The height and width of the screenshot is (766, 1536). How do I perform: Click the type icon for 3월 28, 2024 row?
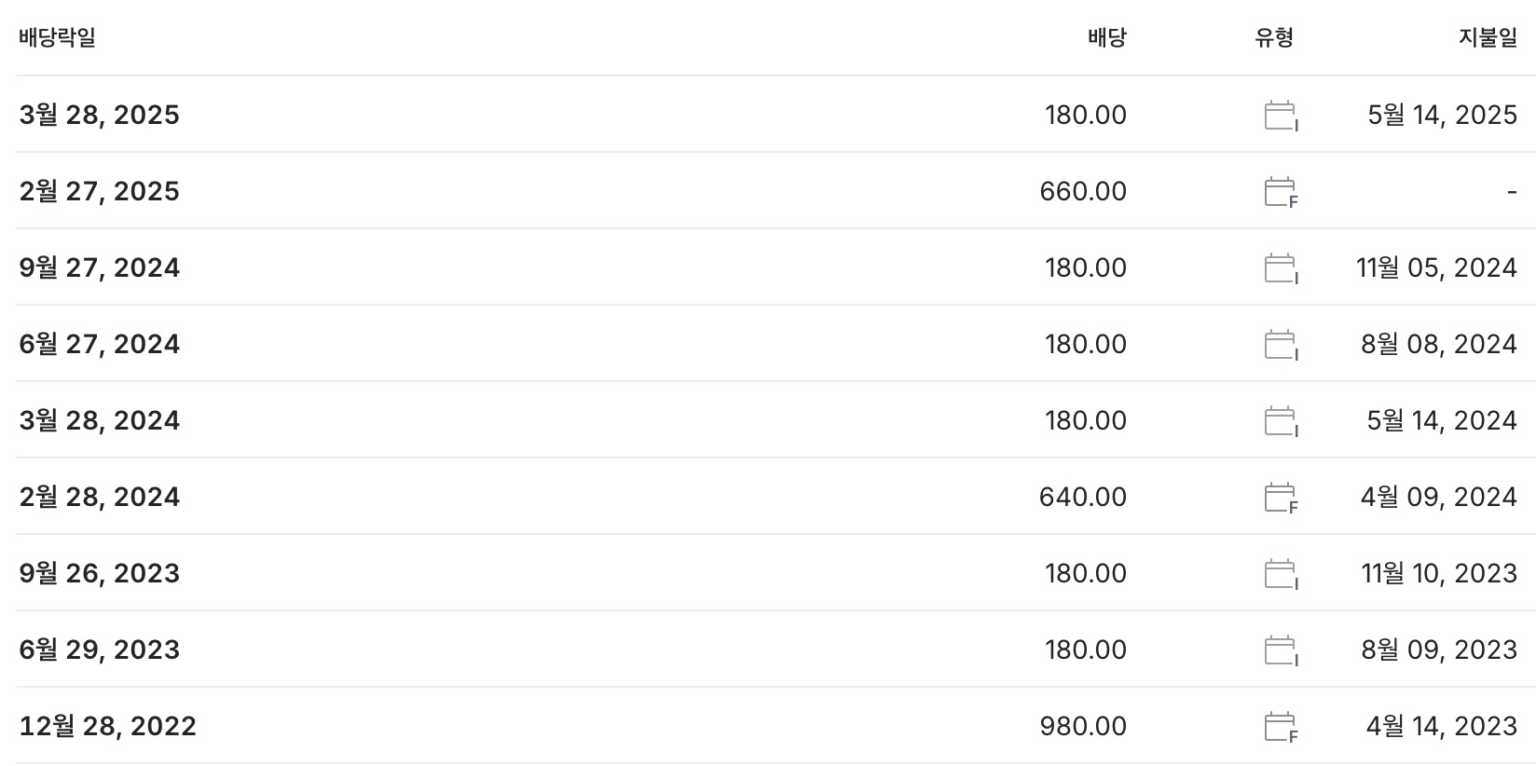[1280, 421]
